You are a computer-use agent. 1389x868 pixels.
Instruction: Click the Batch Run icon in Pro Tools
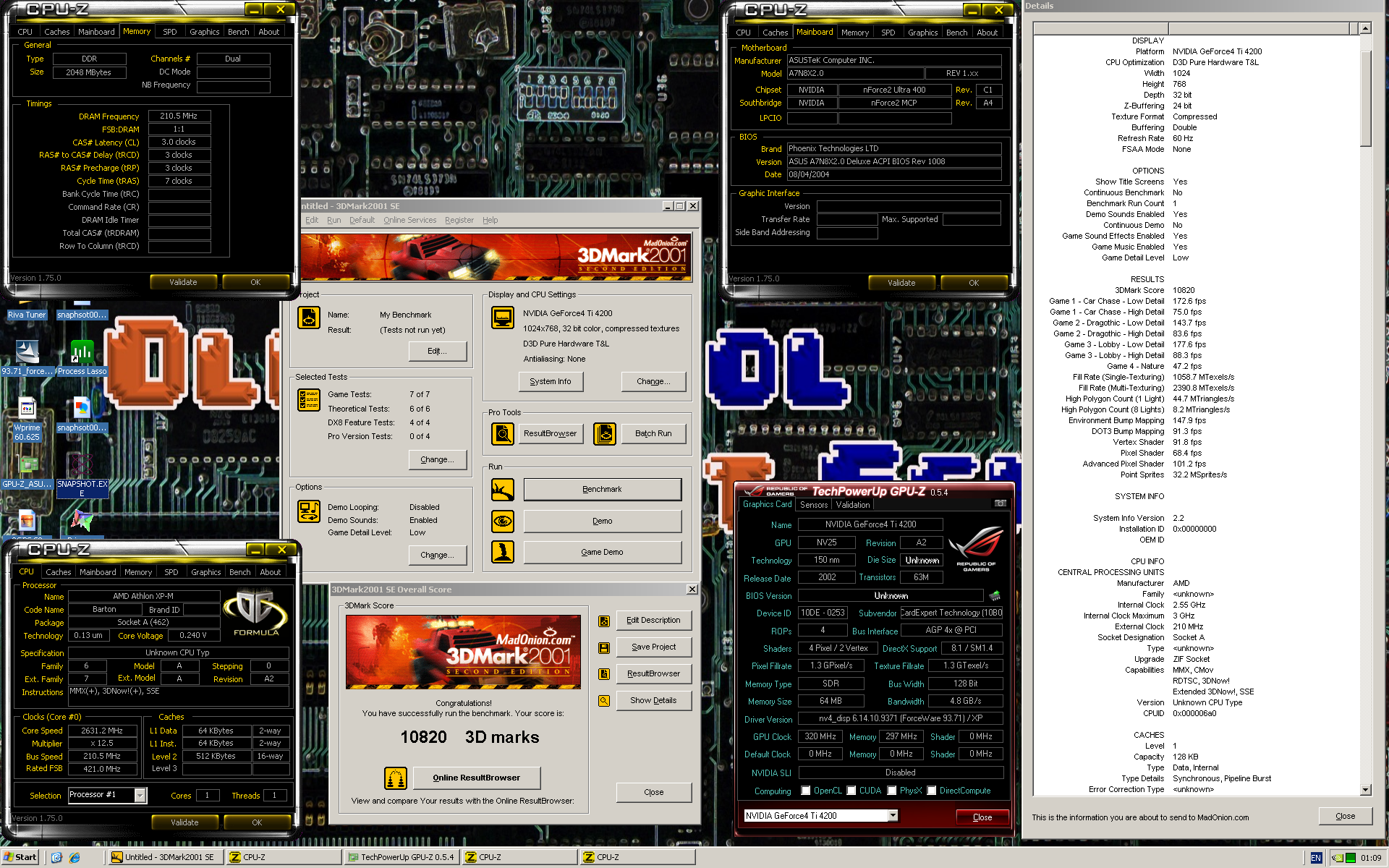tap(605, 433)
